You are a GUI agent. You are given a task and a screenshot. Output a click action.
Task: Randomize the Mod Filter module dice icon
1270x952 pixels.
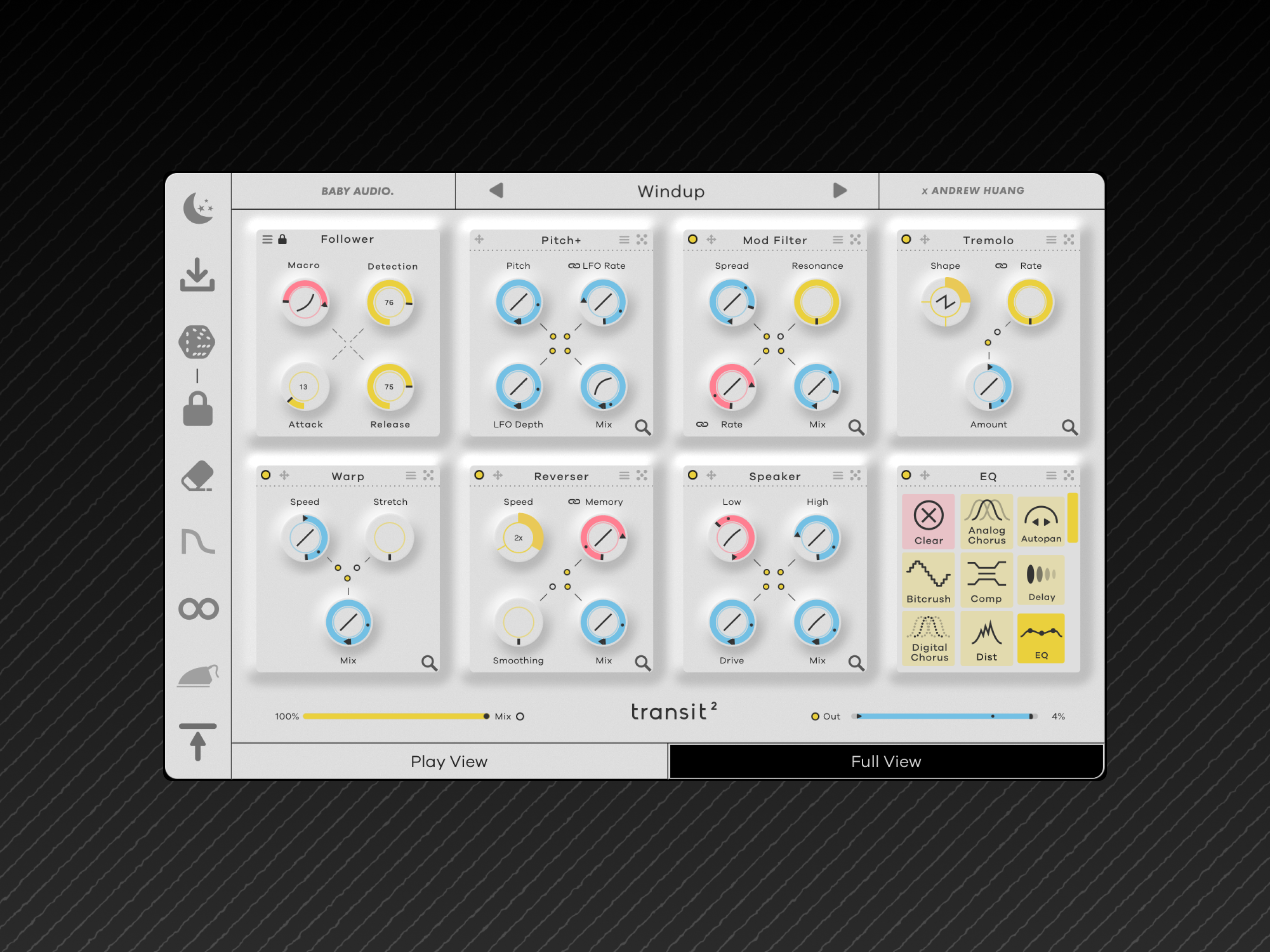coord(855,239)
